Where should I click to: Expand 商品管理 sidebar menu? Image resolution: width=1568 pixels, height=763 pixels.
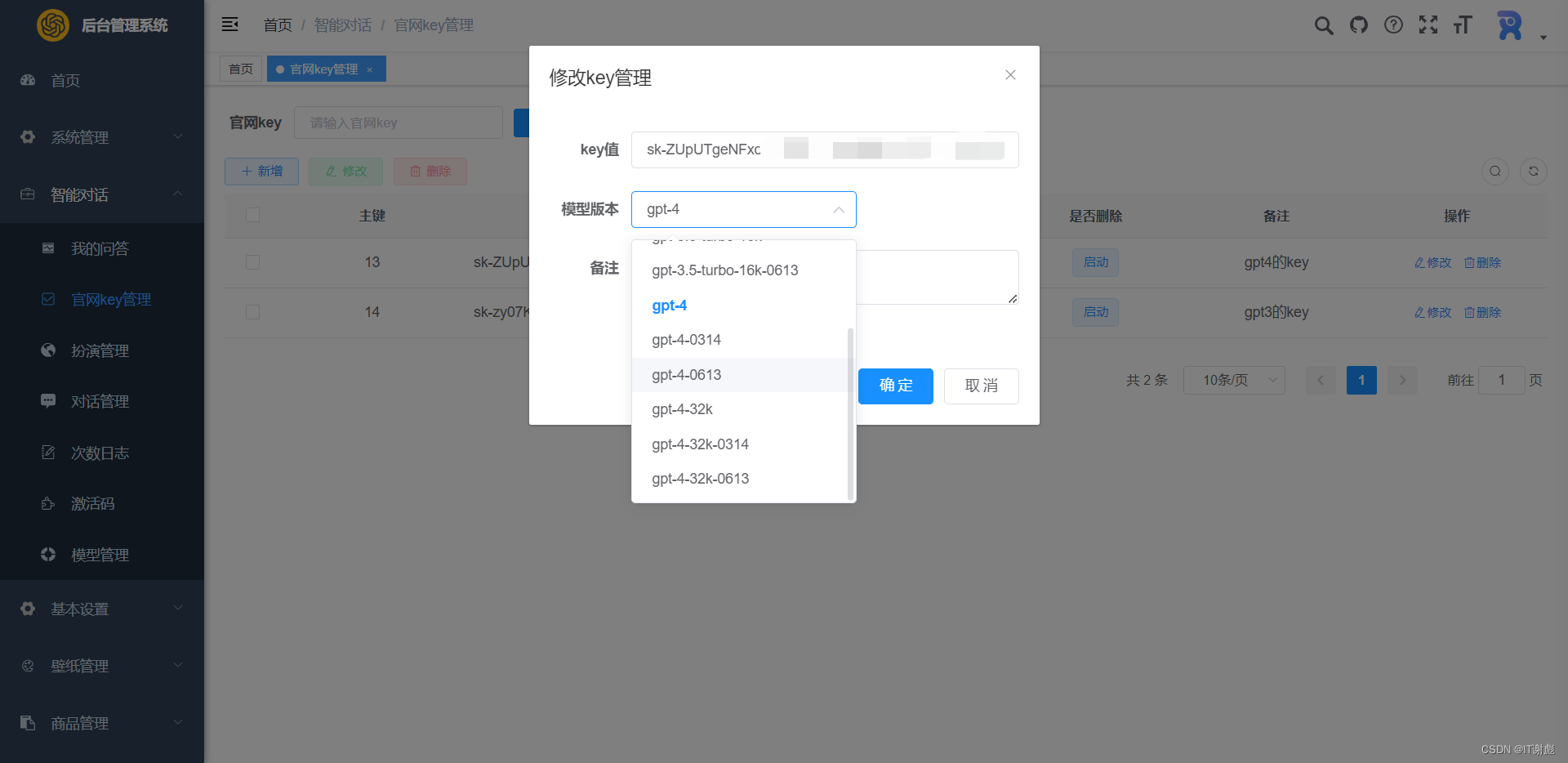tap(102, 723)
